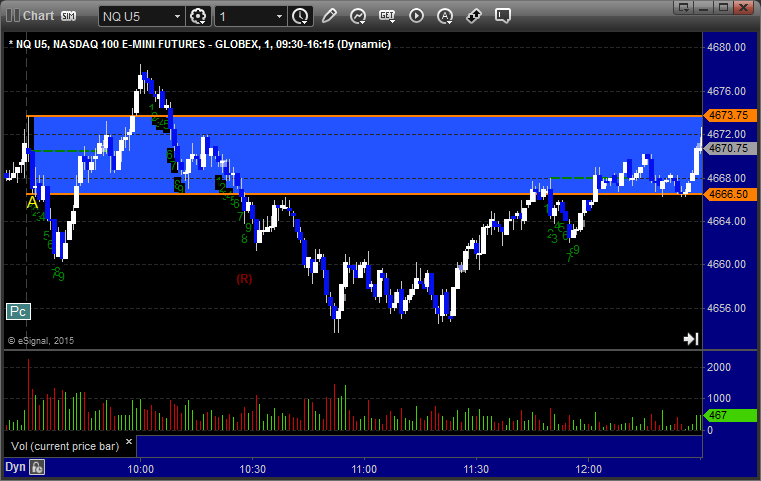Viewport: 761px width, 481px height.
Task: Click the symbol link arrows icon
Action: (474, 16)
